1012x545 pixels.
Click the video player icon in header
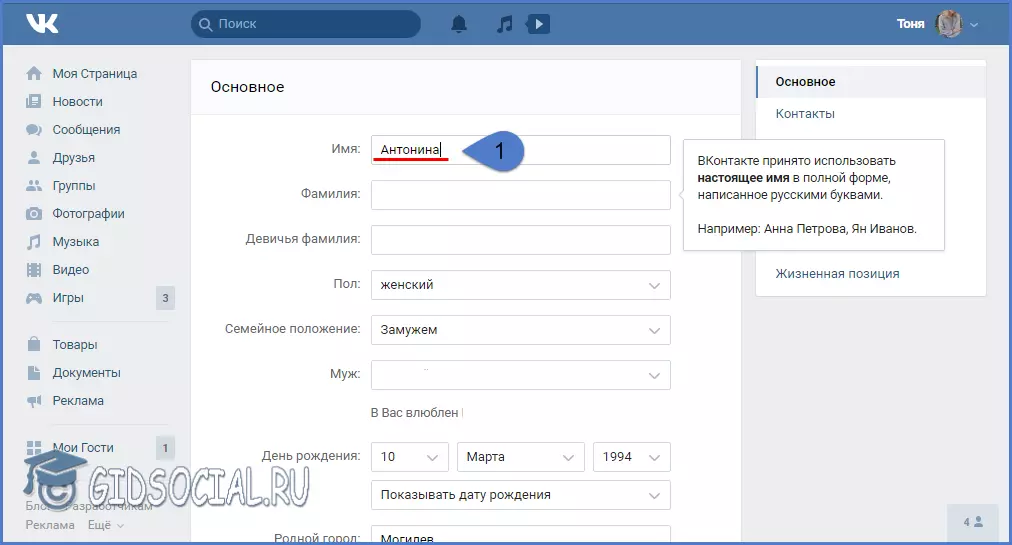(538, 24)
